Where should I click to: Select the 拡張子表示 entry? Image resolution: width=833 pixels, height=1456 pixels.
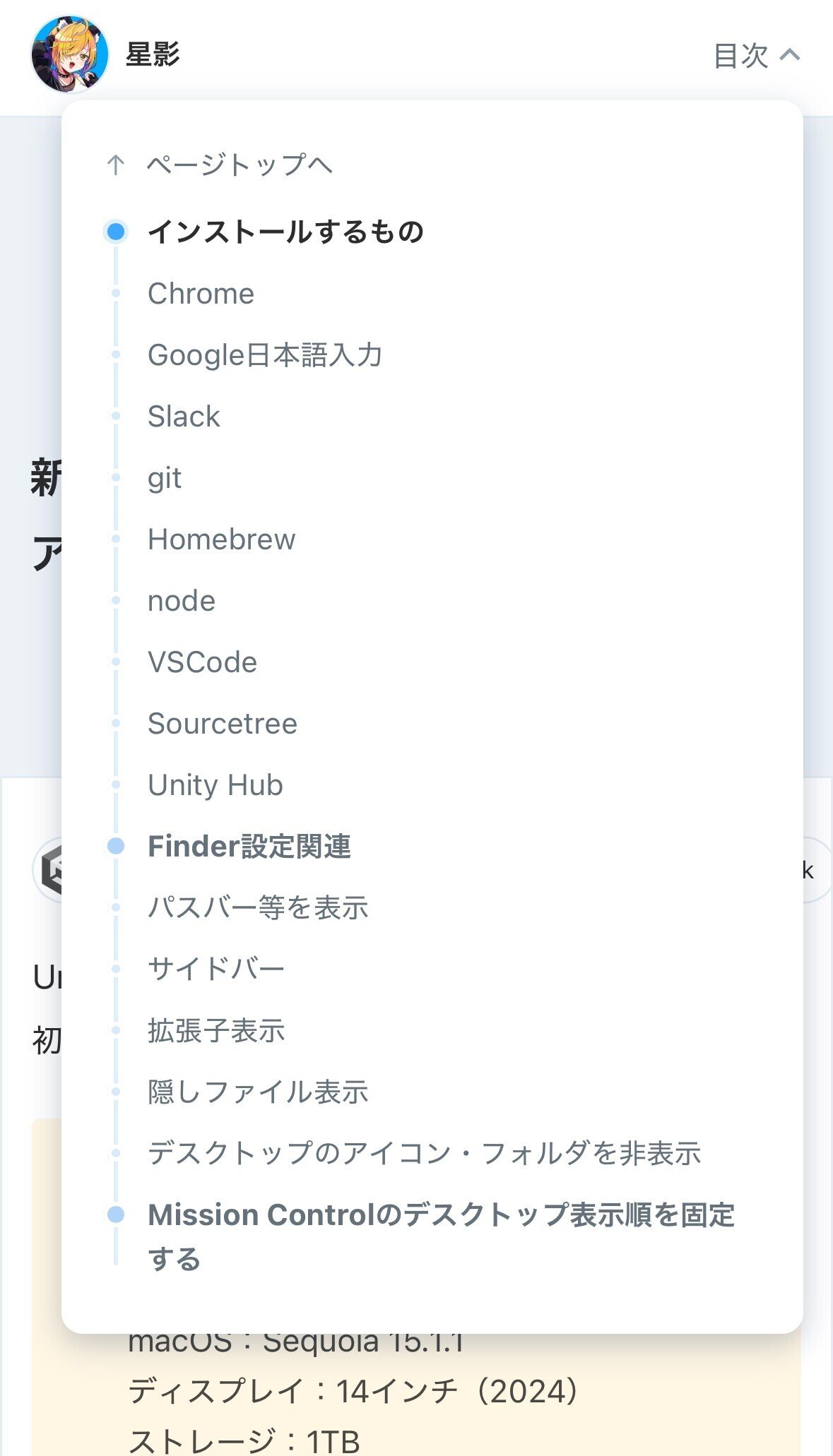(x=216, y=1030)
